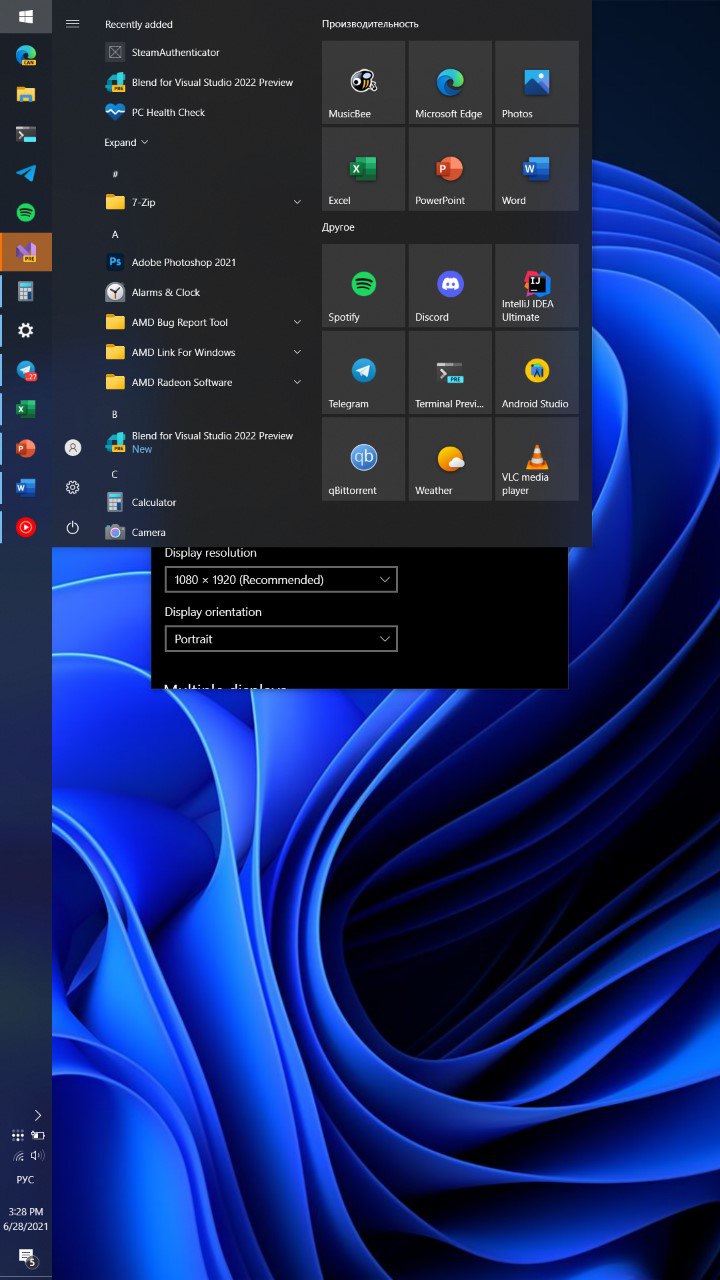Image resolution: width=720 pixels, height=1280 pixels.
Task: Click the Spotify icon on the taskbar
Action: pos(26,213)
